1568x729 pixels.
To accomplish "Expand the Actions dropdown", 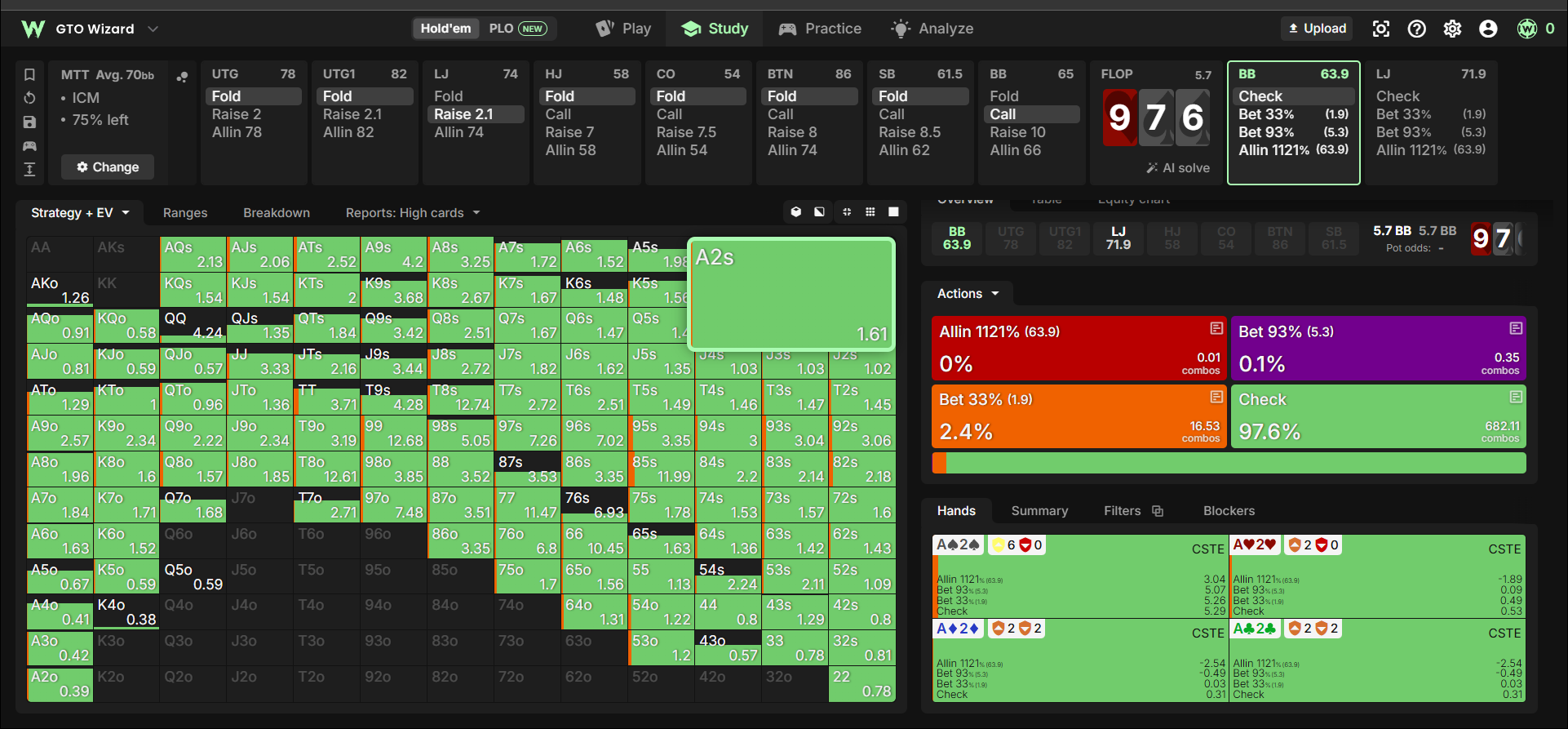I will click(x=968, y=294).
